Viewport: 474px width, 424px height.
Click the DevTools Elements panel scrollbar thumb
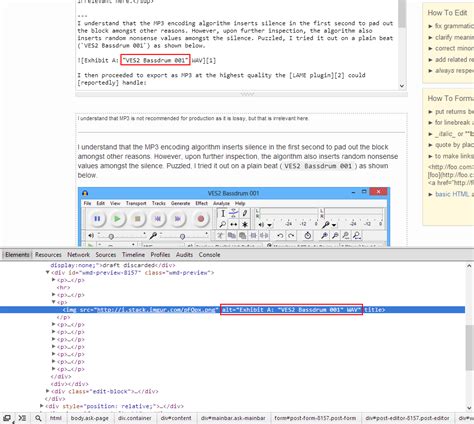click(469, 347)
